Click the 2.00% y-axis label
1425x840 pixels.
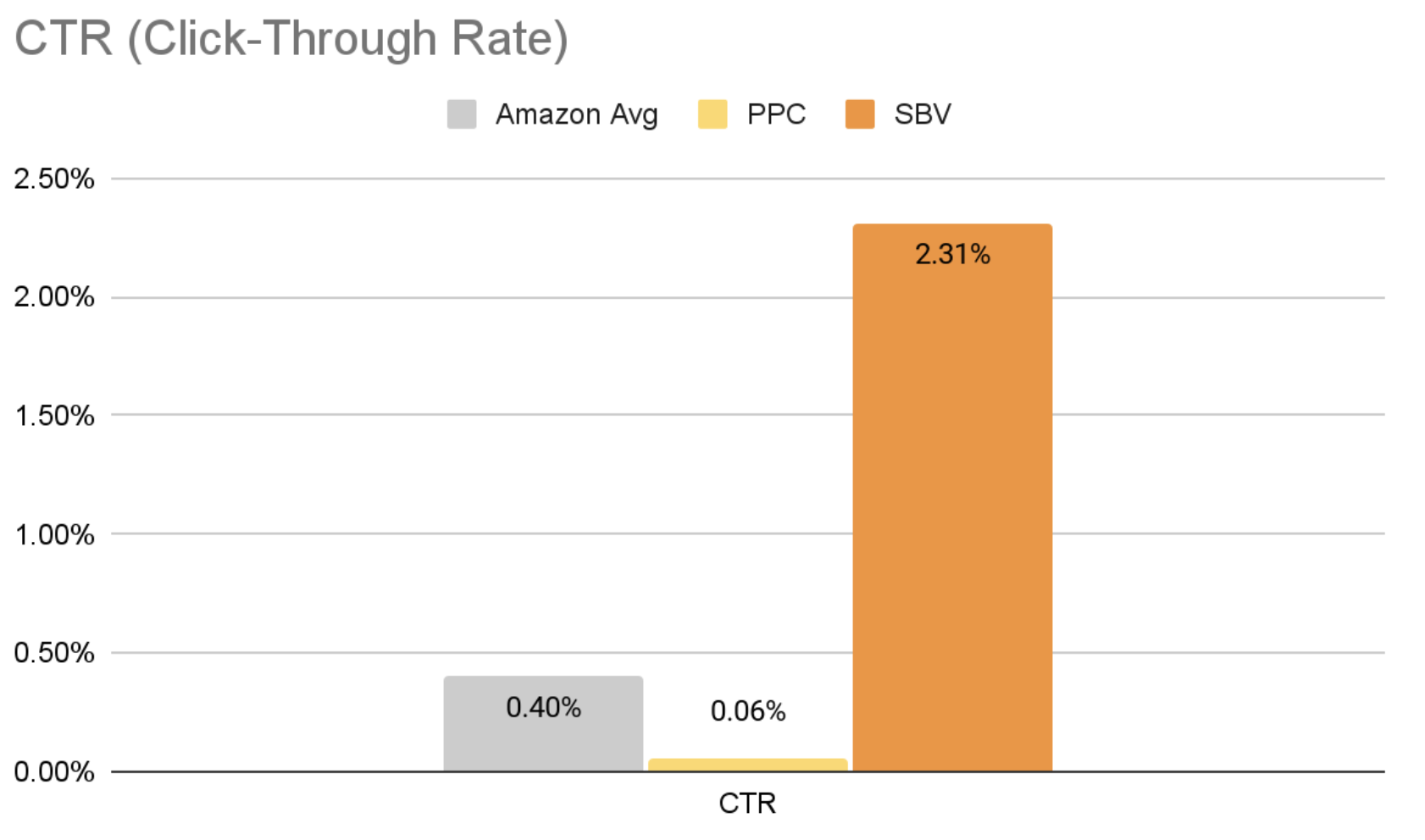pos(54,297)
